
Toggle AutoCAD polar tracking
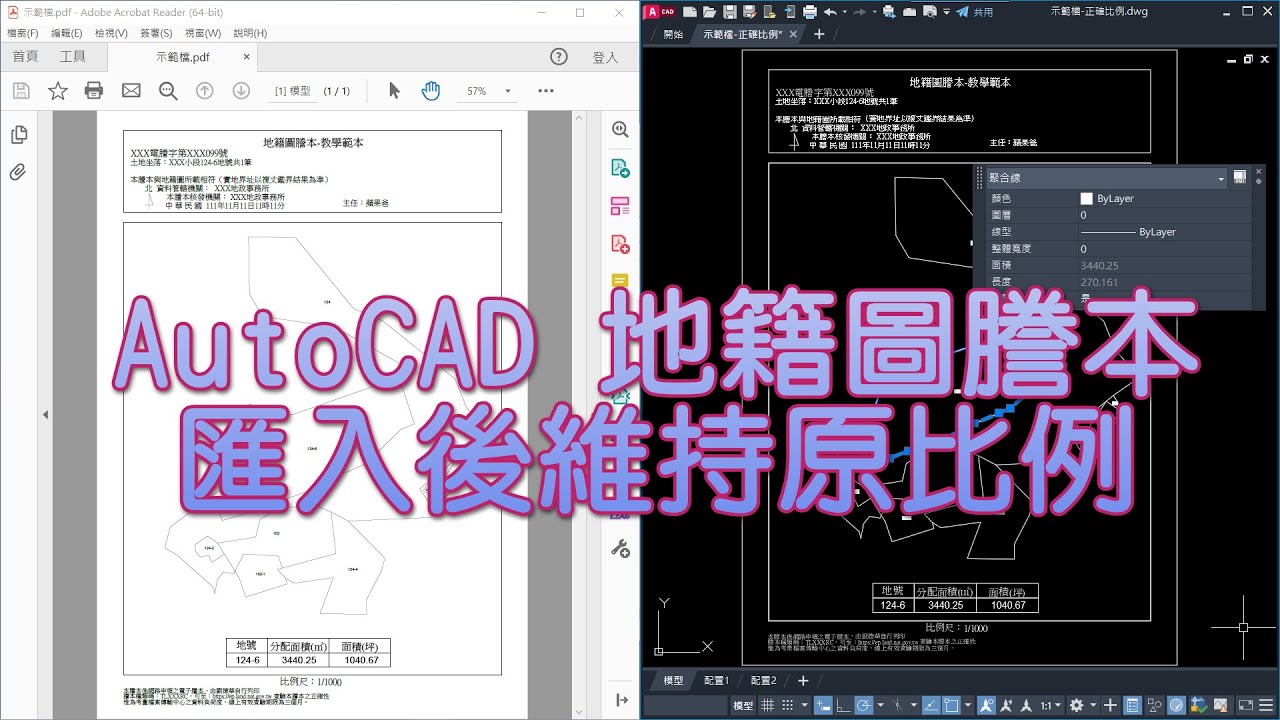(x=863, y=705)
